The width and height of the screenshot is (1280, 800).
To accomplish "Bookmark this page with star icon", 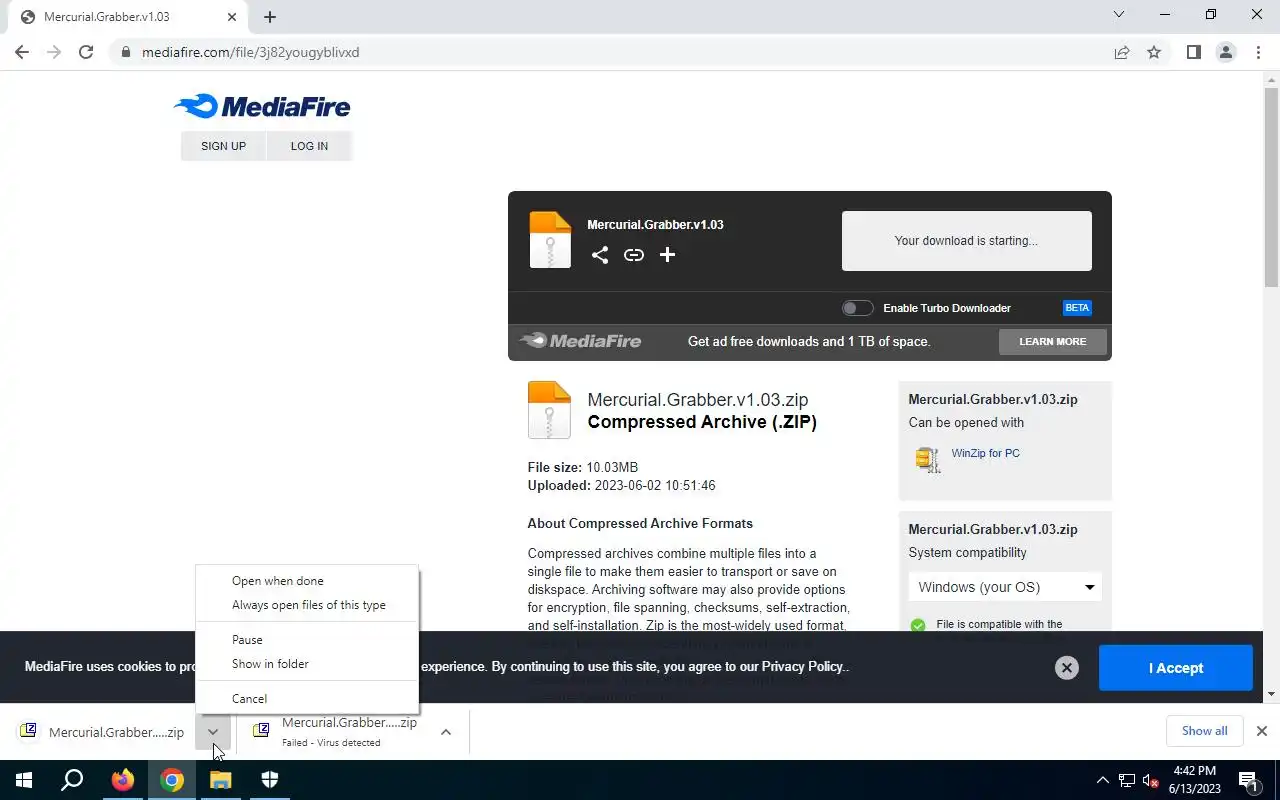I will click(1154, 52).
